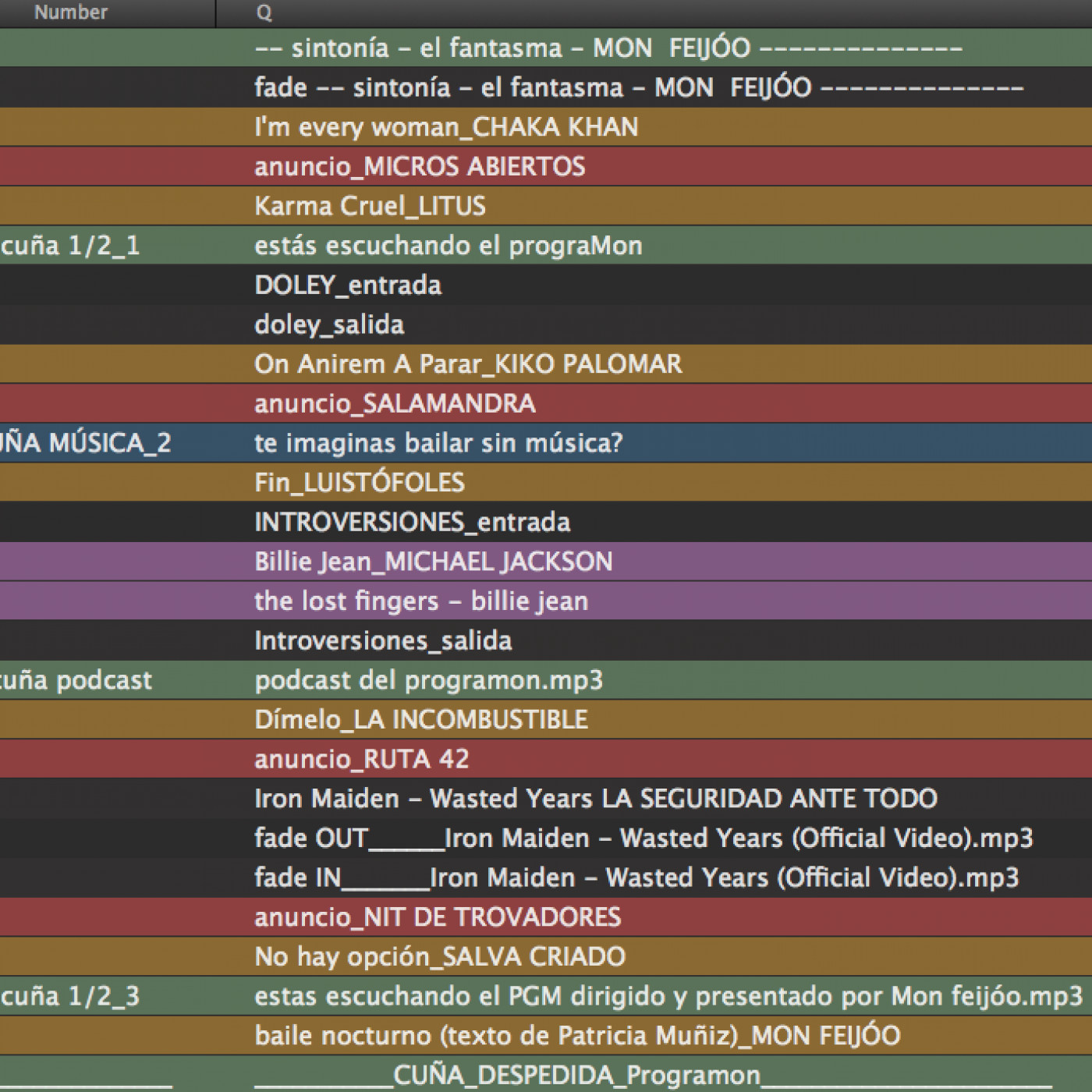Select On Anirem A Parar_KIKO PALOMAR cue
This screenshot has width=1092, height=1092.
[x=468, y=364]
